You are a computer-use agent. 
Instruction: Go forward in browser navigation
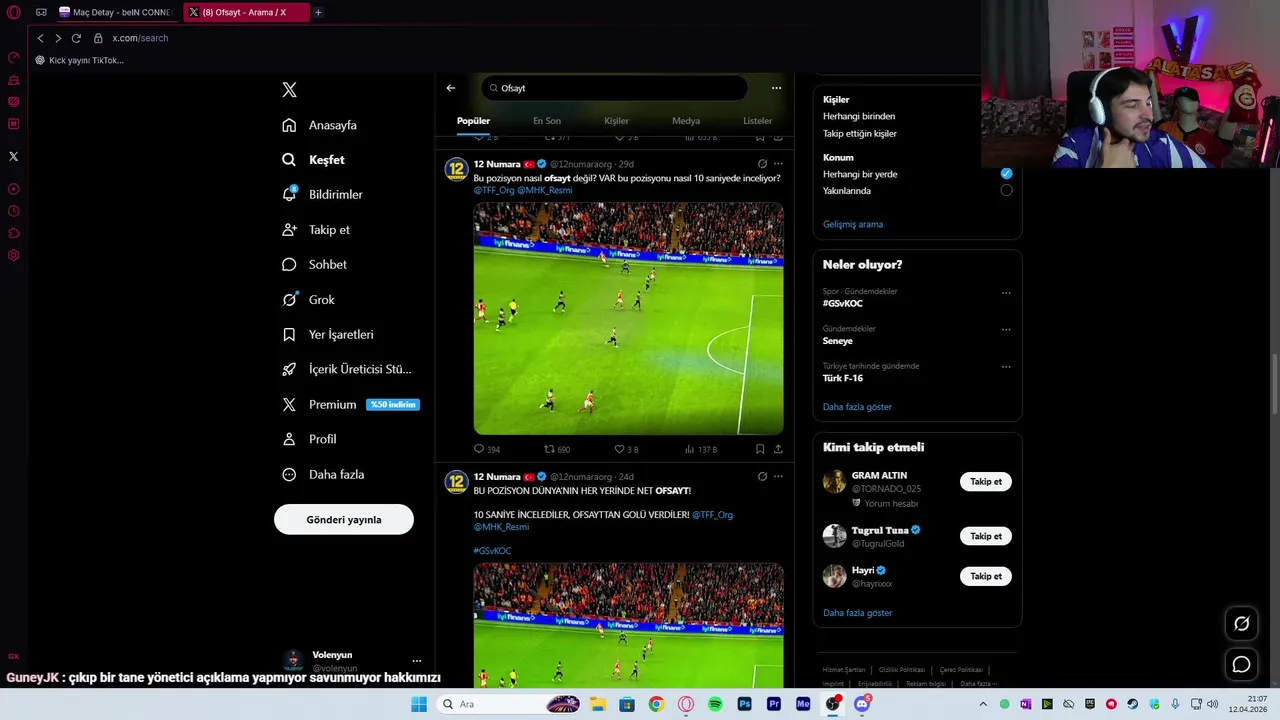58,38
